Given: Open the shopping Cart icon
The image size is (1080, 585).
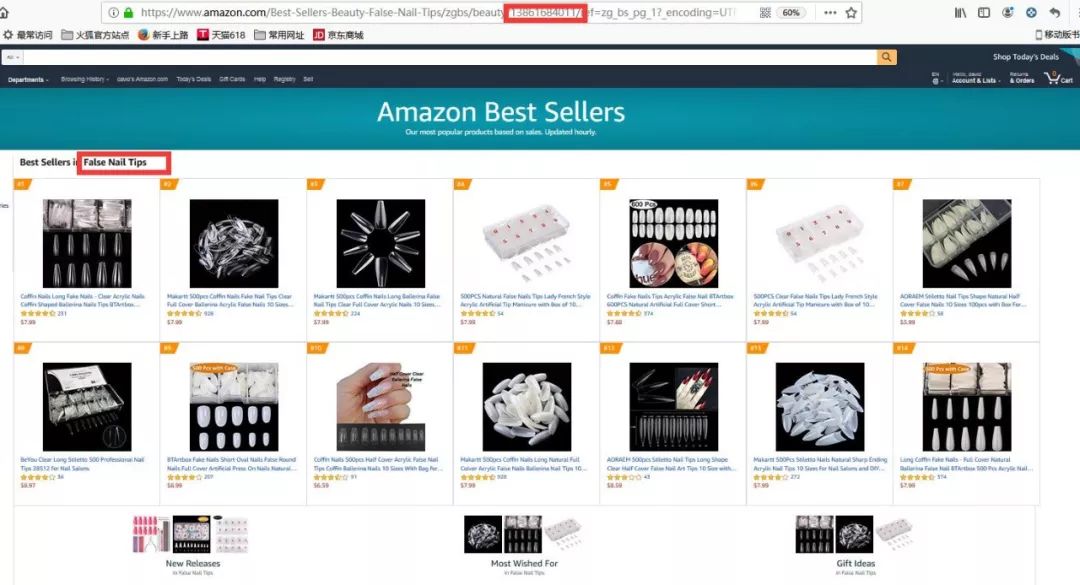Looking at the screenshot, I should [x=1059, y=78].
